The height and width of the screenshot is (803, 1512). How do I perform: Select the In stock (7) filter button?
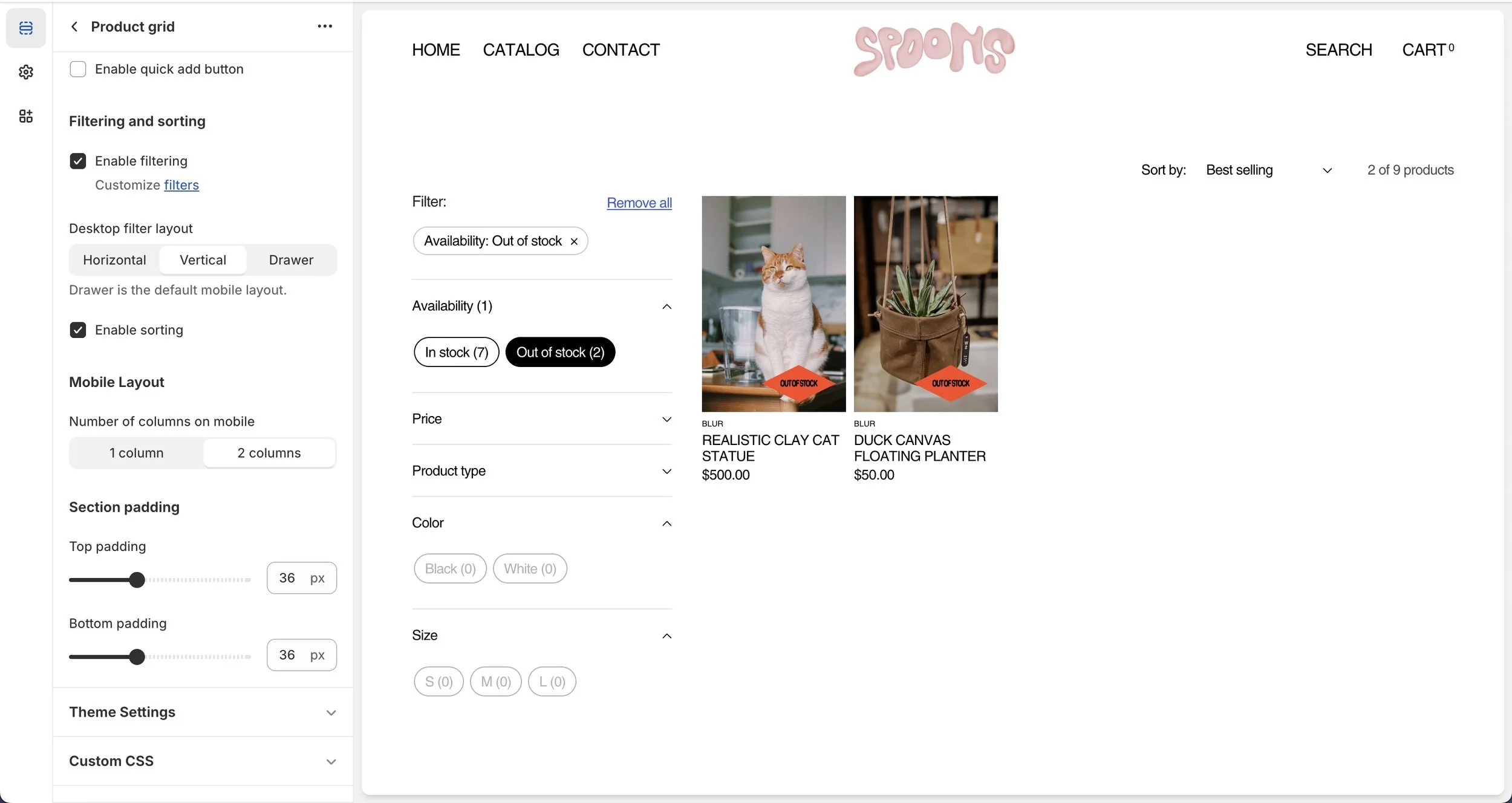coord(456,353)
